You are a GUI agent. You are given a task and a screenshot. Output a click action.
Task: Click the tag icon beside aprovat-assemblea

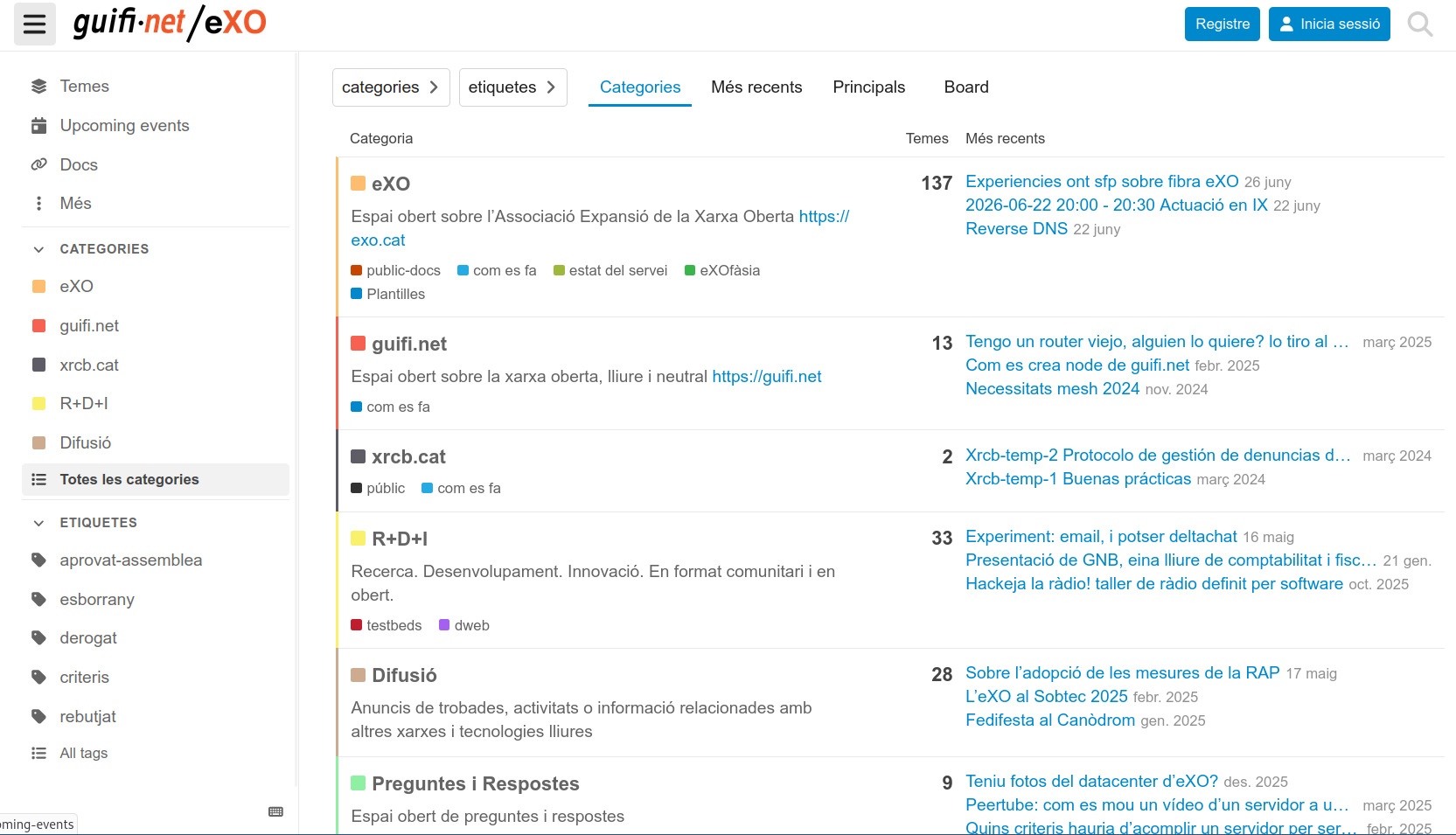pos(38,560)
